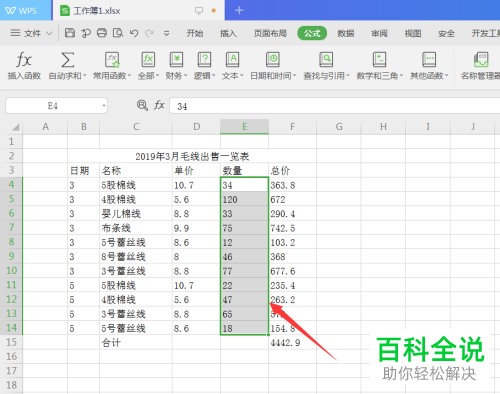
Task: Expand the Date and Time dropdown arrow
Action: point(294,76)
